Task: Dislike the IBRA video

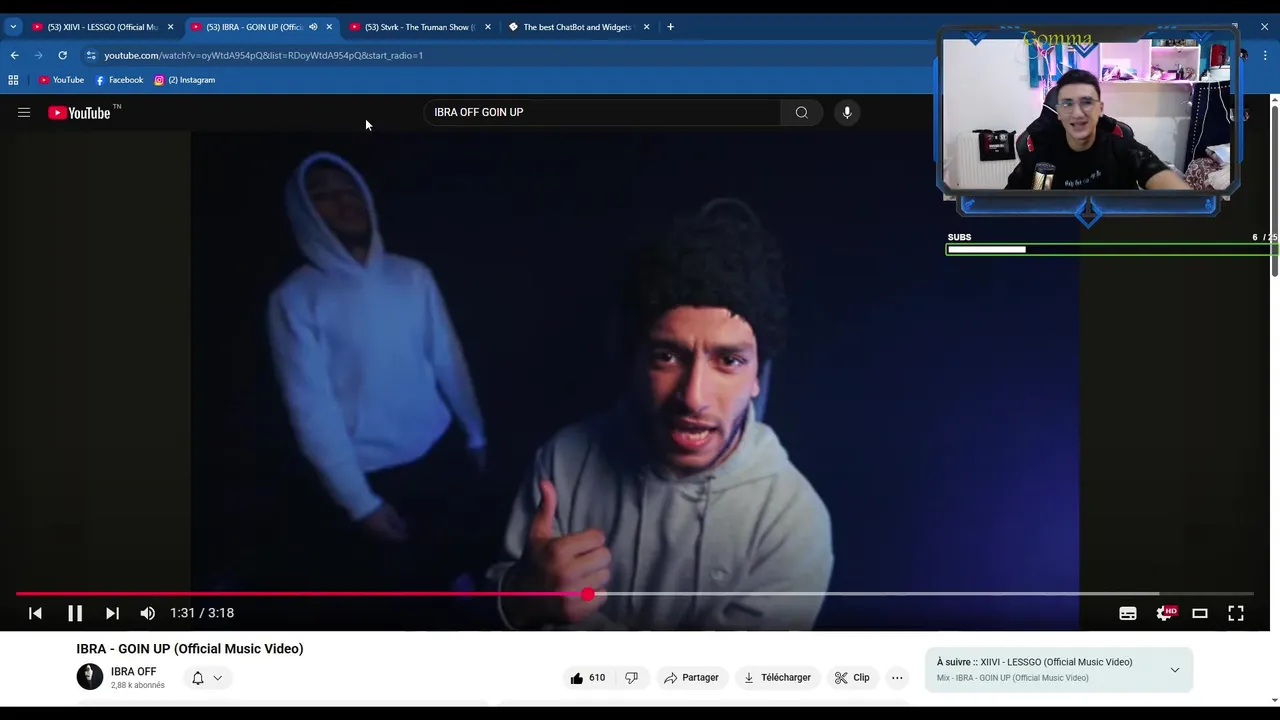Action: click(x=631, y=678)
